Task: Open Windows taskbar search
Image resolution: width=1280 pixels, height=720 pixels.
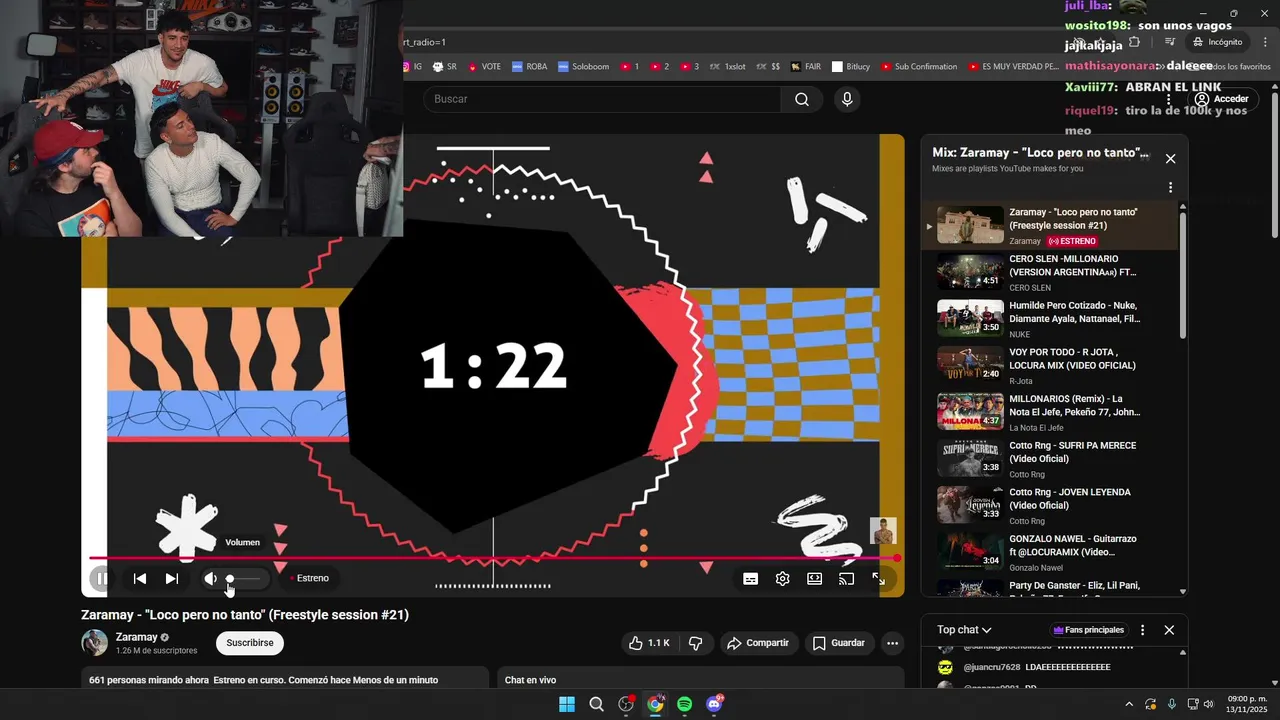Action: [596, 704]
